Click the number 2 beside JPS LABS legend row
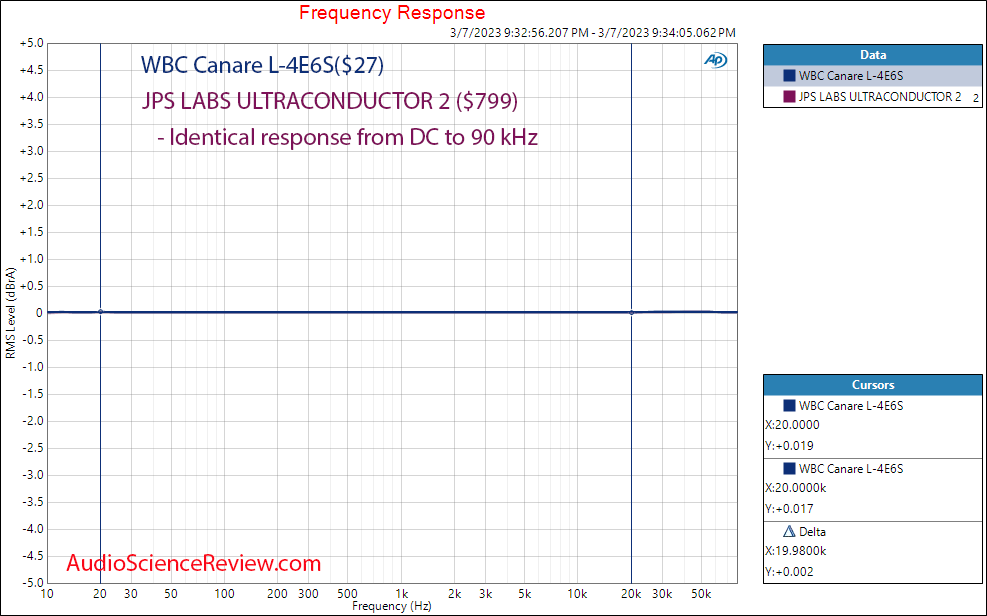The image size is (987, 616). 976,98
